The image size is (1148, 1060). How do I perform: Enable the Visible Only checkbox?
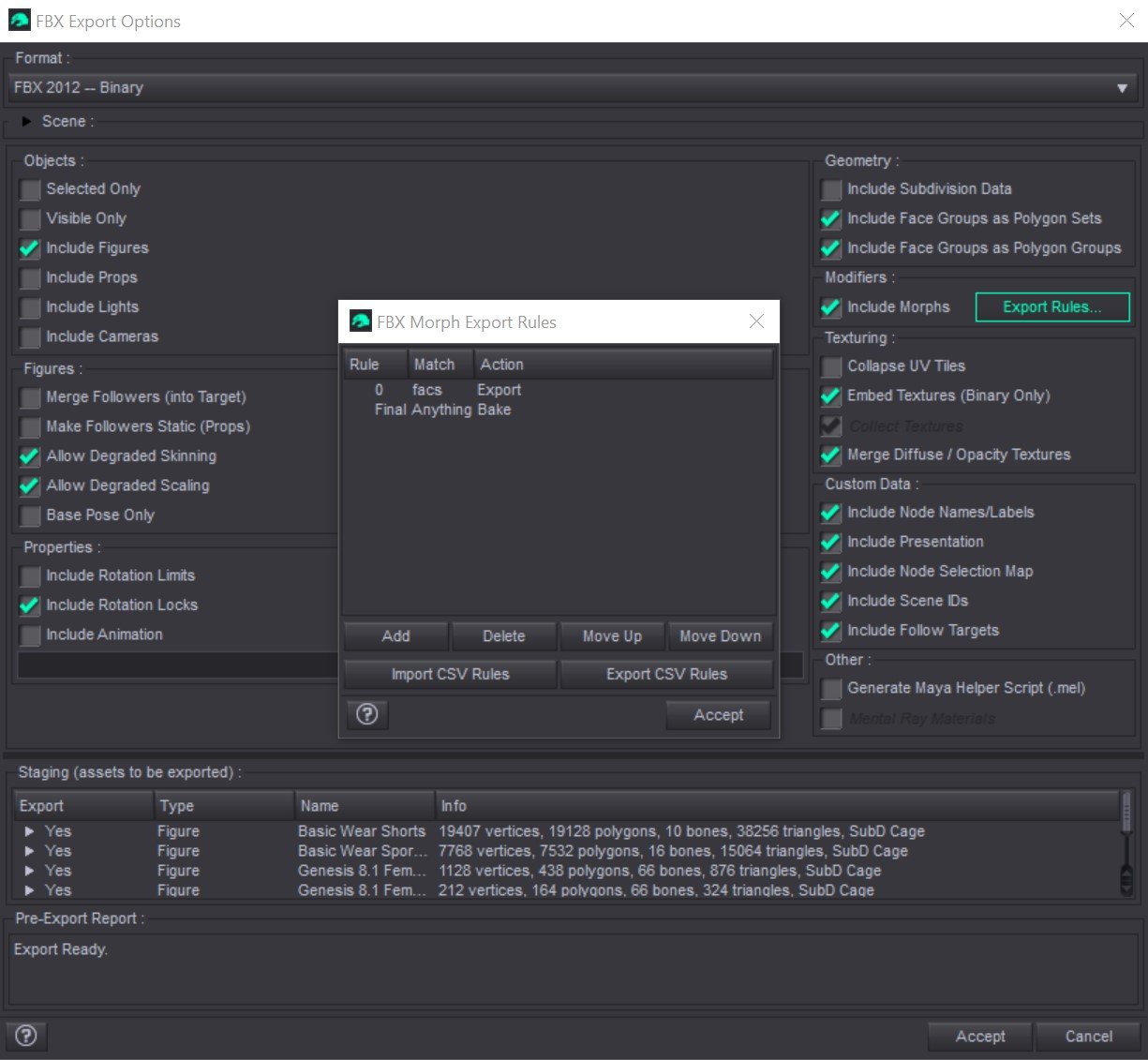(30, 218)
